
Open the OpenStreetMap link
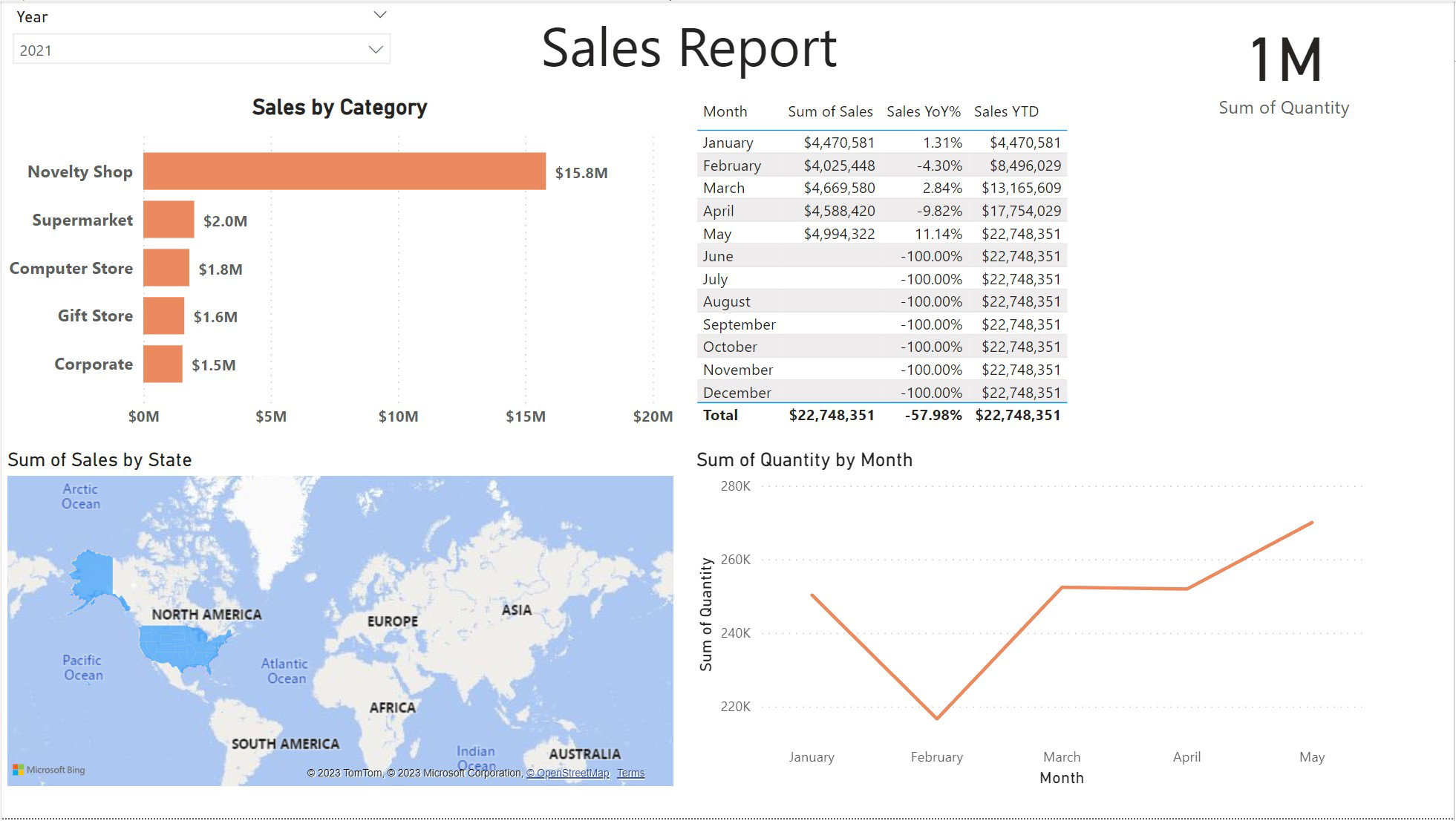(x=568, y=773)
